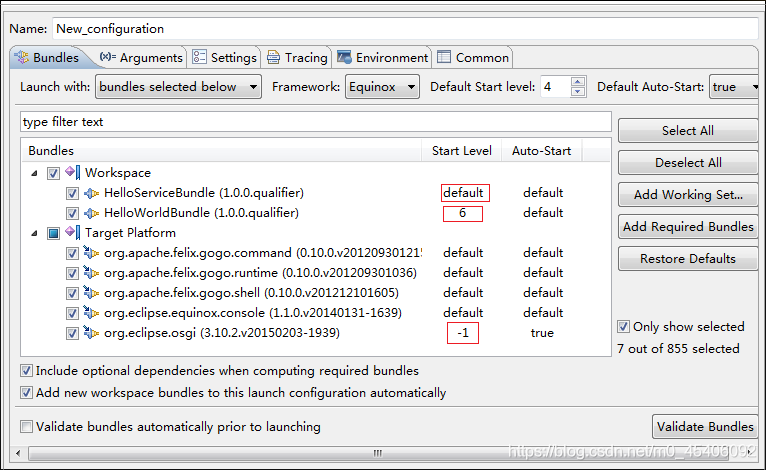Decrease the Default Start level spinner
The height and width of the screenshot is (470, 766).
pos(578,92)
